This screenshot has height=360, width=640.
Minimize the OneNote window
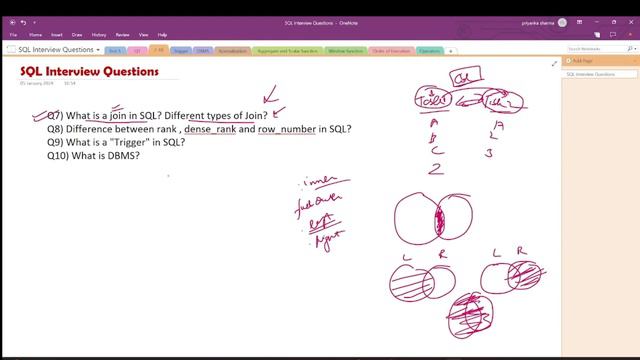(x=596, y=22)
